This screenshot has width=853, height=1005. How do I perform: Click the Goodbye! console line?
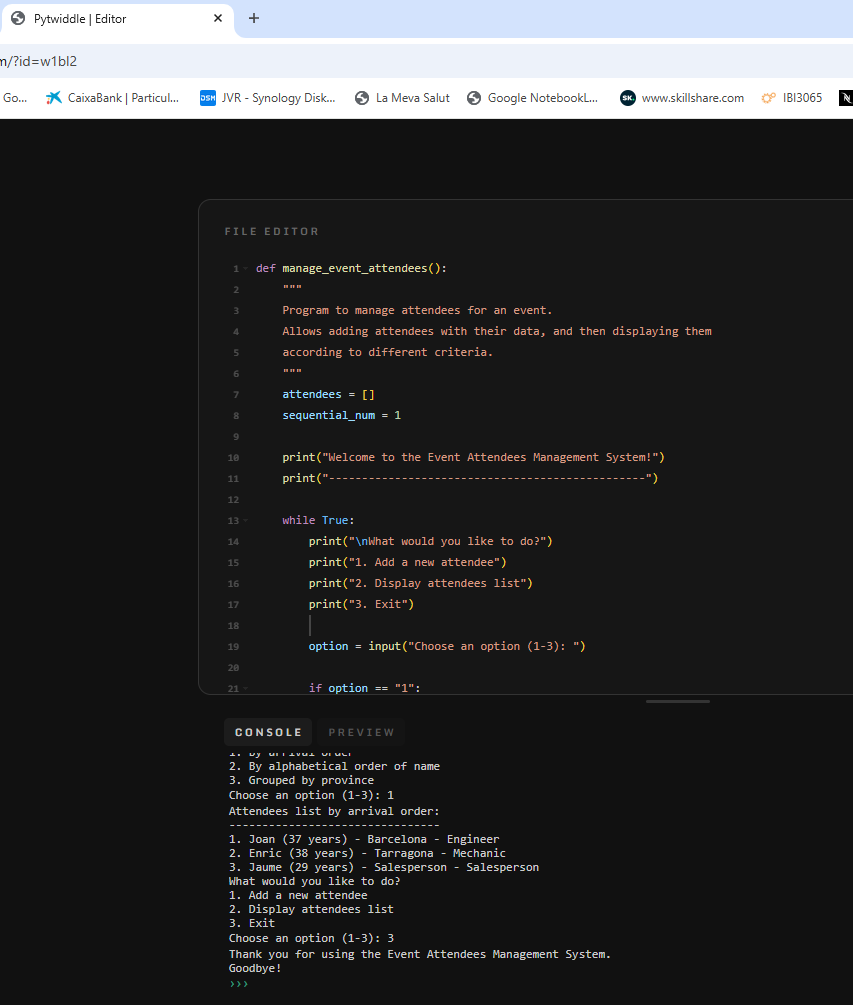click(x=255, y=968)
